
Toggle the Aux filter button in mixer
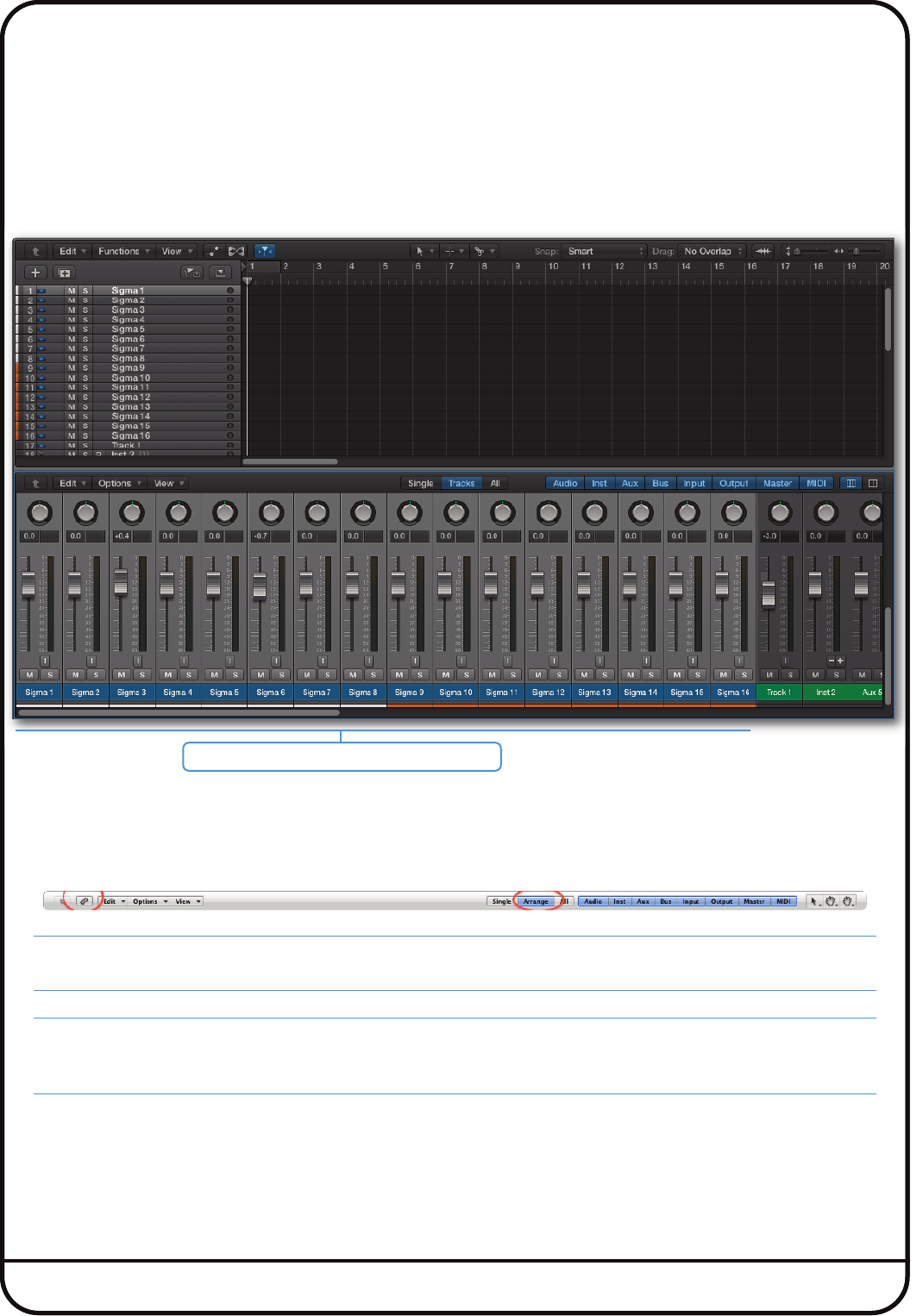[x=630, y=483]
